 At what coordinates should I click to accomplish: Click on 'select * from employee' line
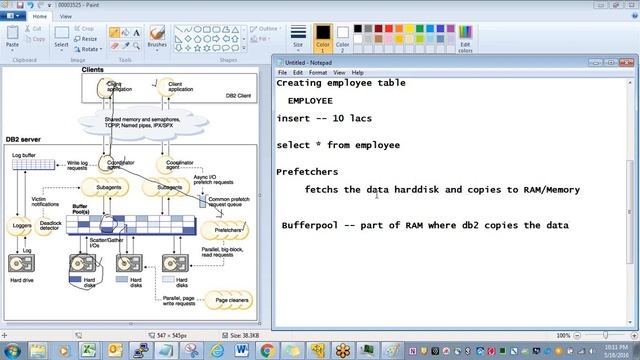pos(338,145)
